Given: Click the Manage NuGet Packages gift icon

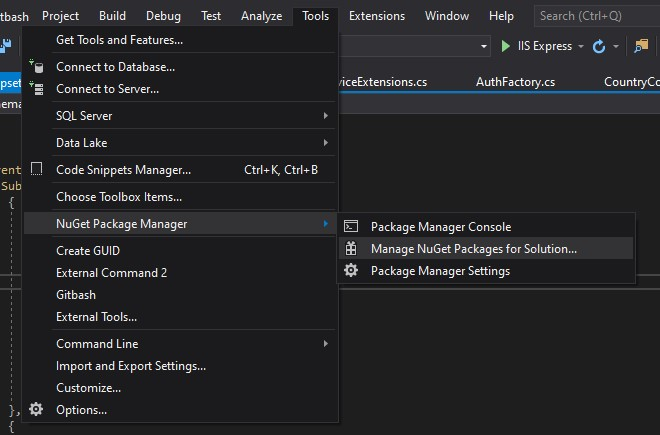Looking at the screenshot, I should point(351,249).
